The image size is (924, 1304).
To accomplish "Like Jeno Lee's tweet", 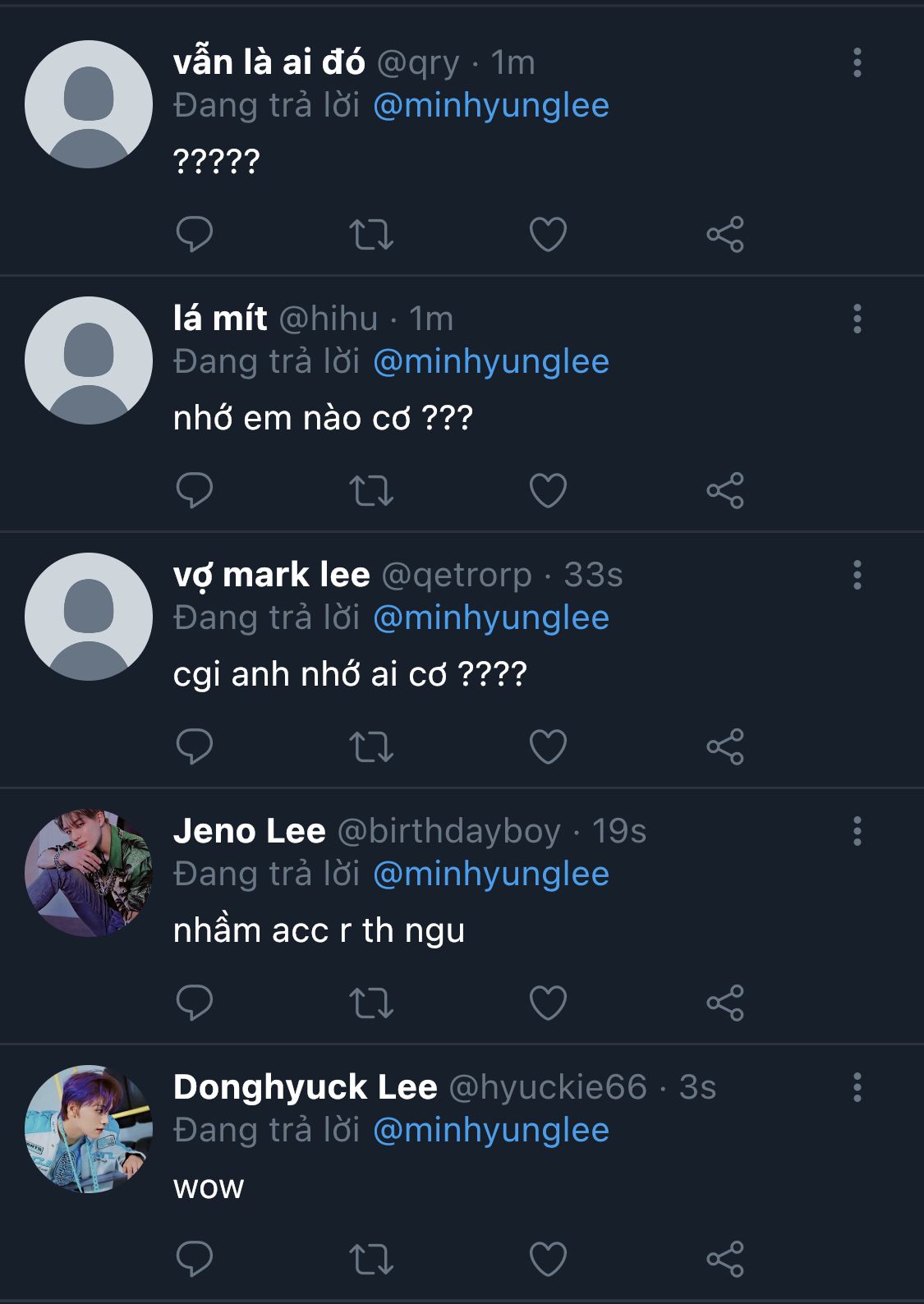I will point(548,1003).
